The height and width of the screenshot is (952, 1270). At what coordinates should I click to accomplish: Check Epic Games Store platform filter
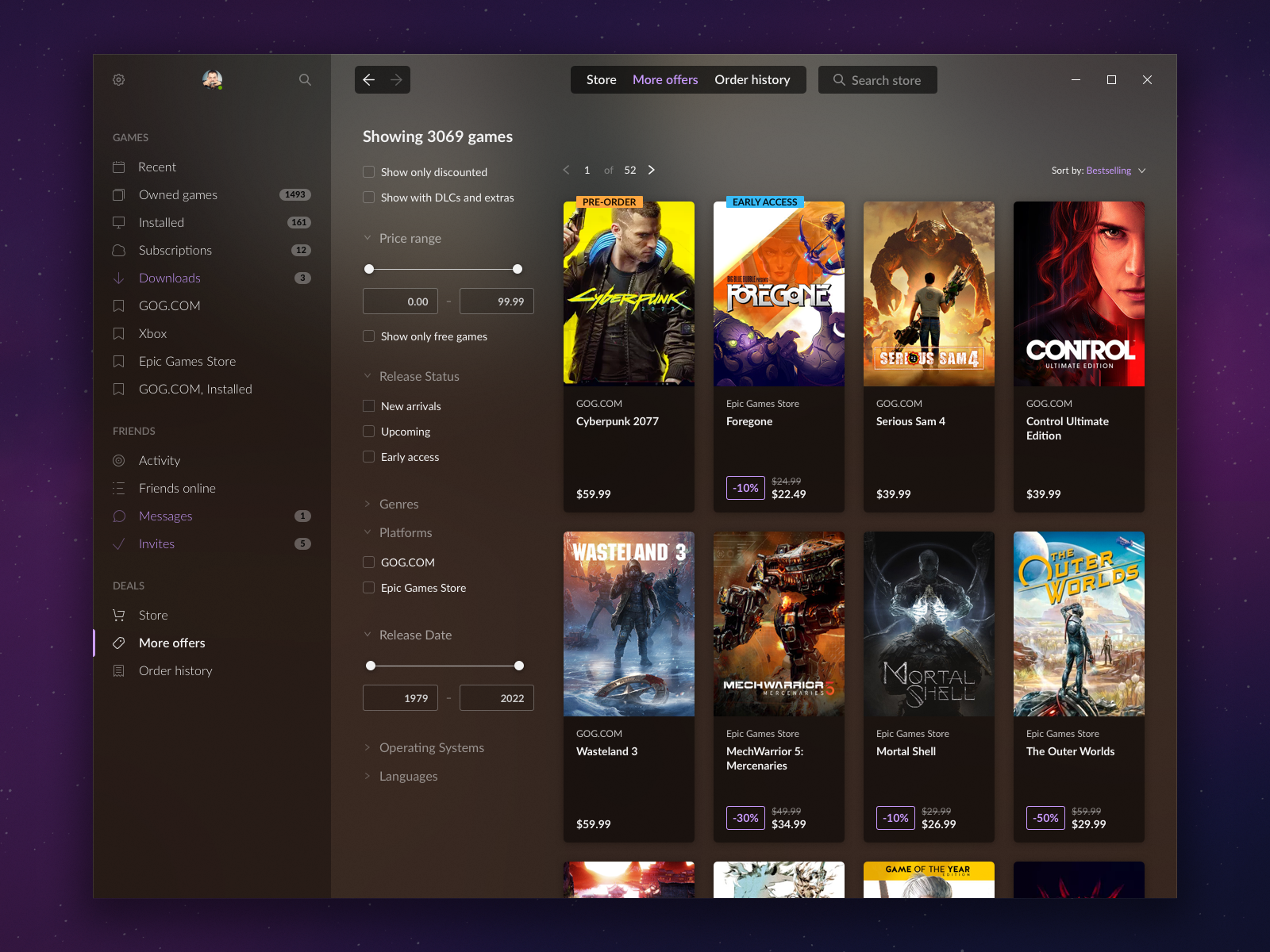tap(368, 588)
